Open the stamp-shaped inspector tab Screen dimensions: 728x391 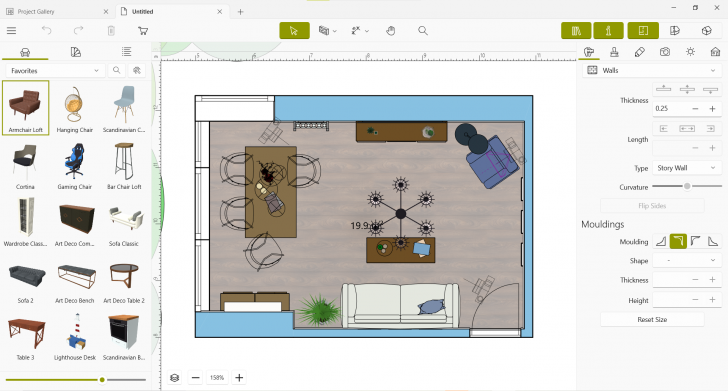coord(614,52)
